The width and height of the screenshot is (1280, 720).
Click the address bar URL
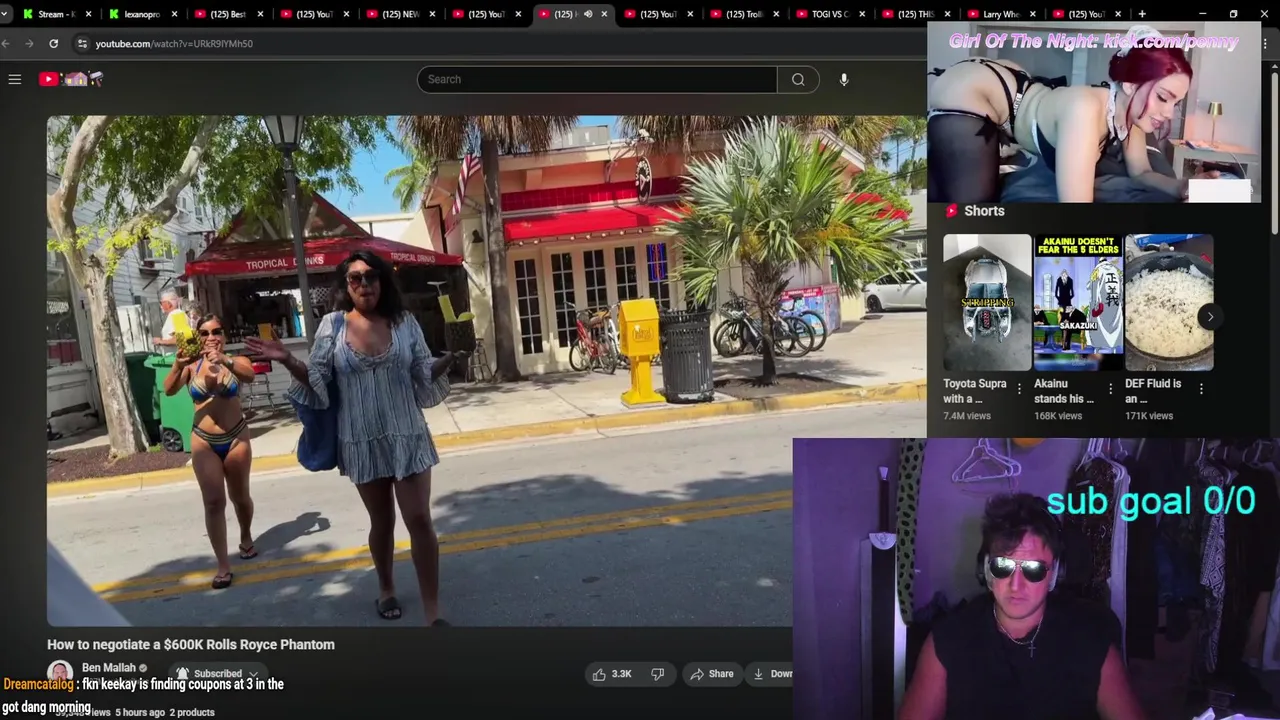pos(174,43)
